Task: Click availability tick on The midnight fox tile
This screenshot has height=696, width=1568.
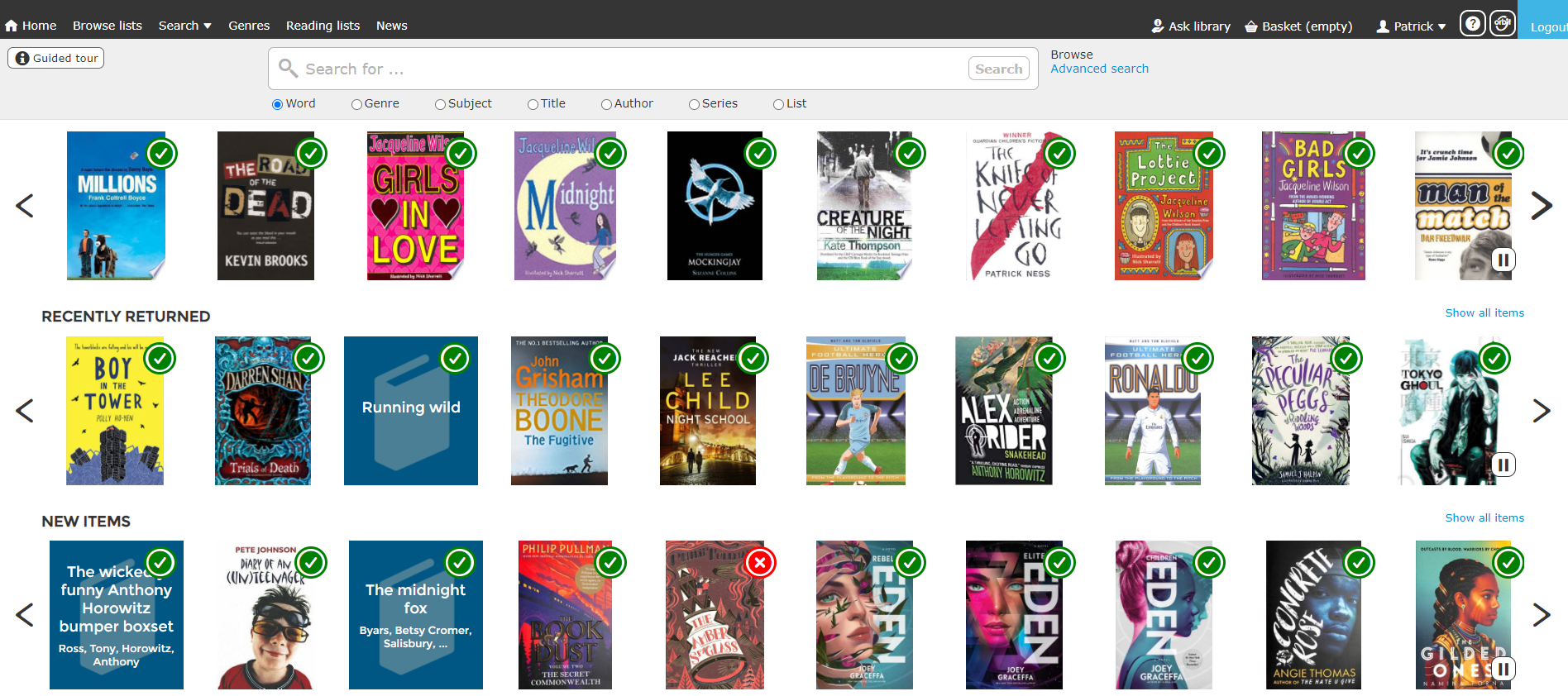Action: click(x=460, y=563)
